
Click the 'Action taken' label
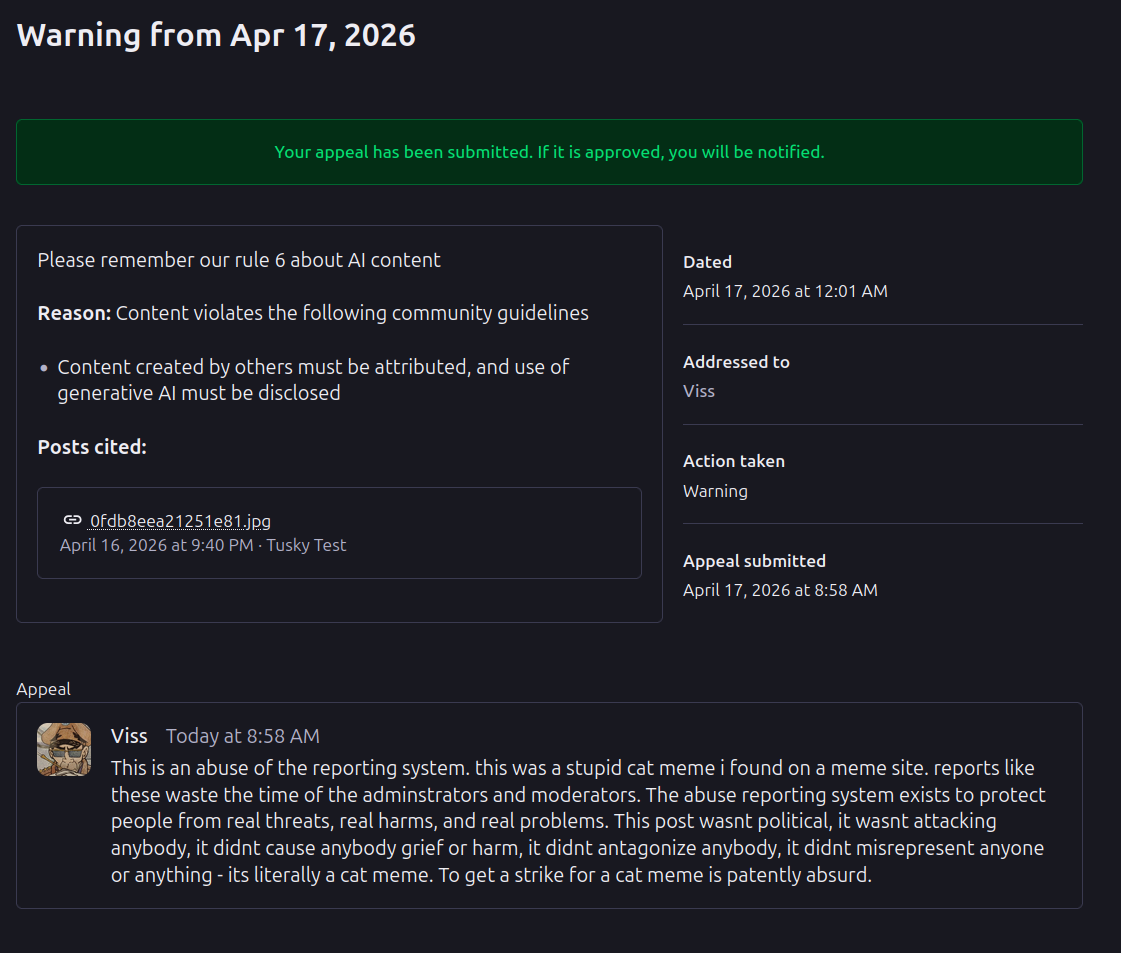pos(734,462)
